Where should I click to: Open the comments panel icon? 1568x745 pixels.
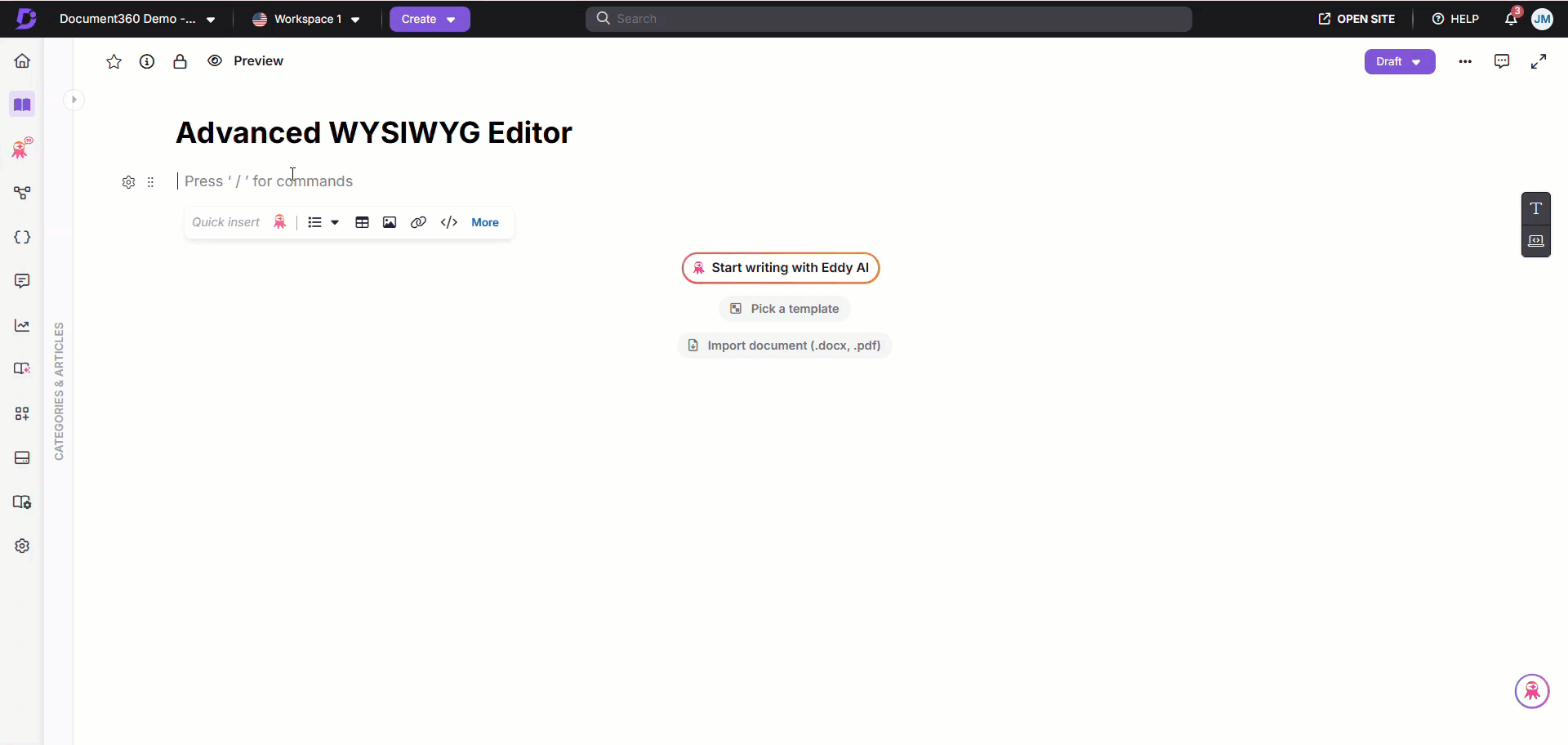tap(1501, 61)
